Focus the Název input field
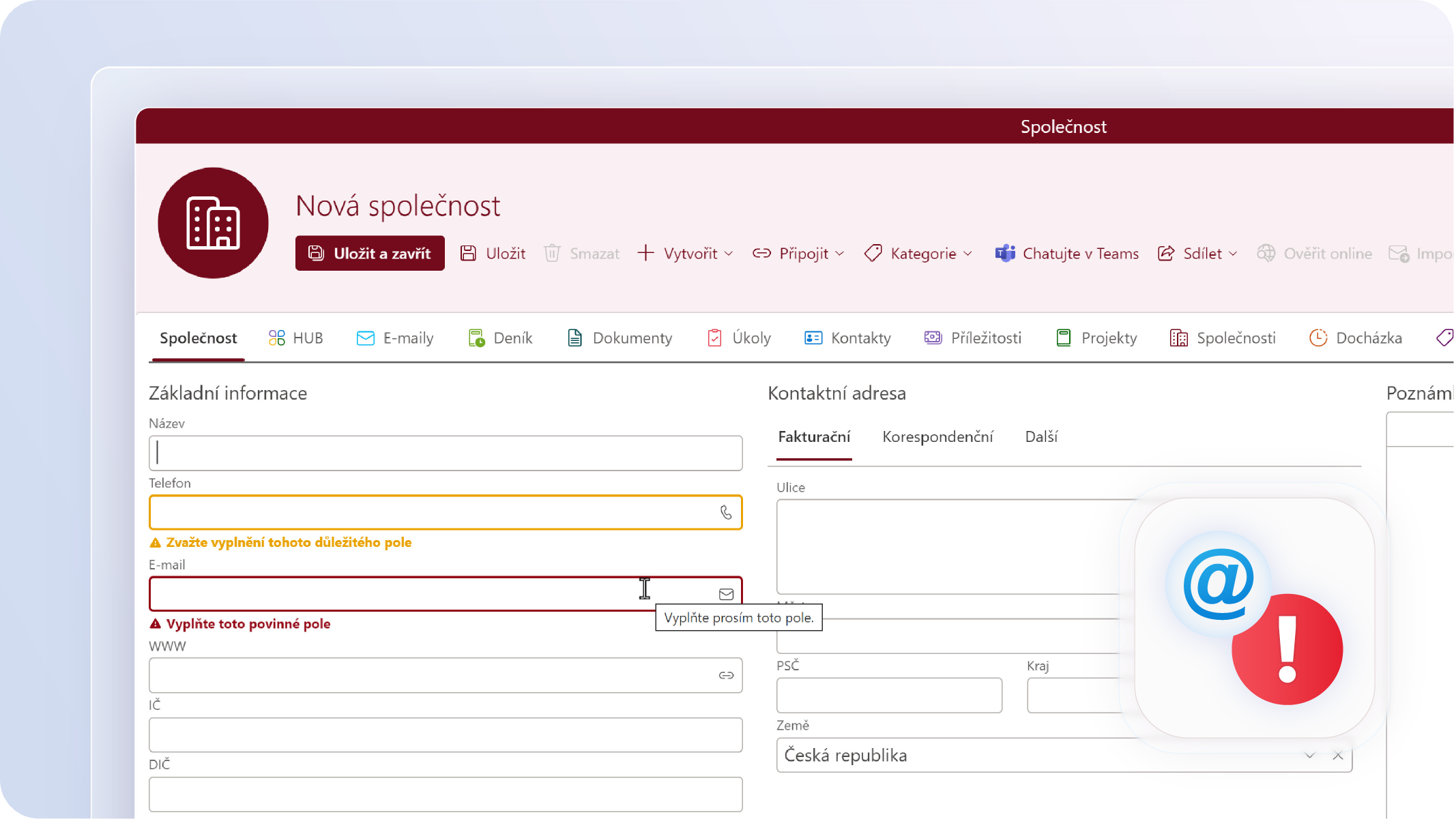The image size is (1456, 819). [x=446, y=453]
